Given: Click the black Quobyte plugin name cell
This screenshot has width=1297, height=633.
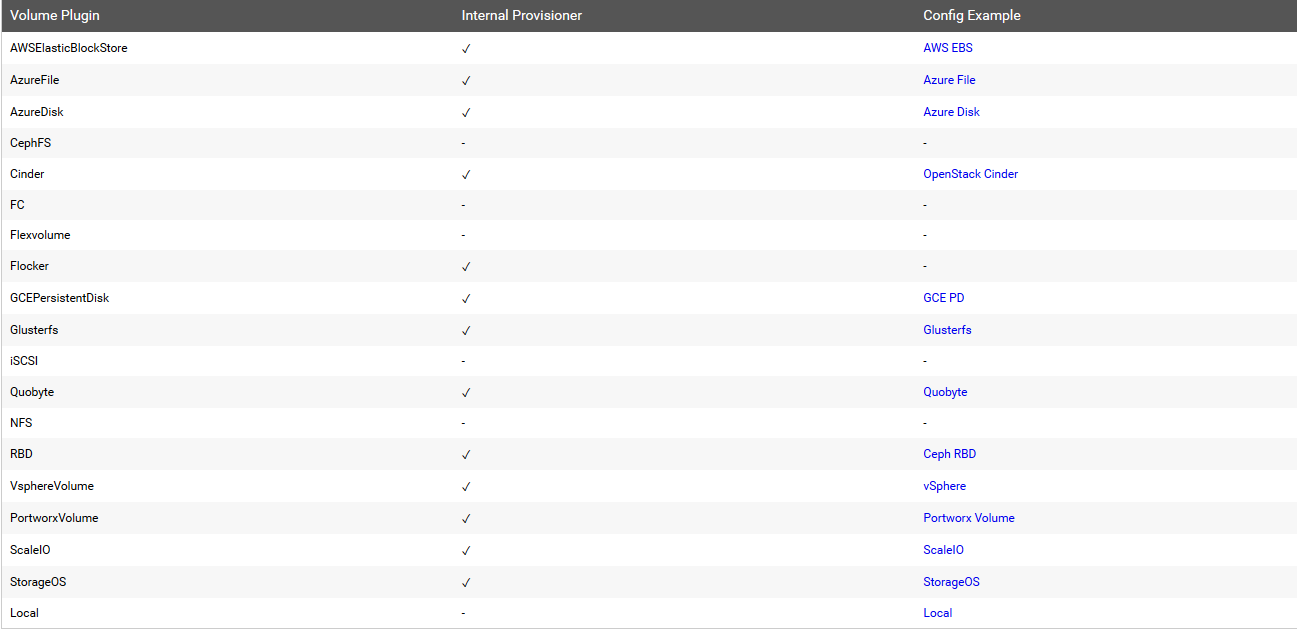Looking at the screenshot, I should 32,392.
